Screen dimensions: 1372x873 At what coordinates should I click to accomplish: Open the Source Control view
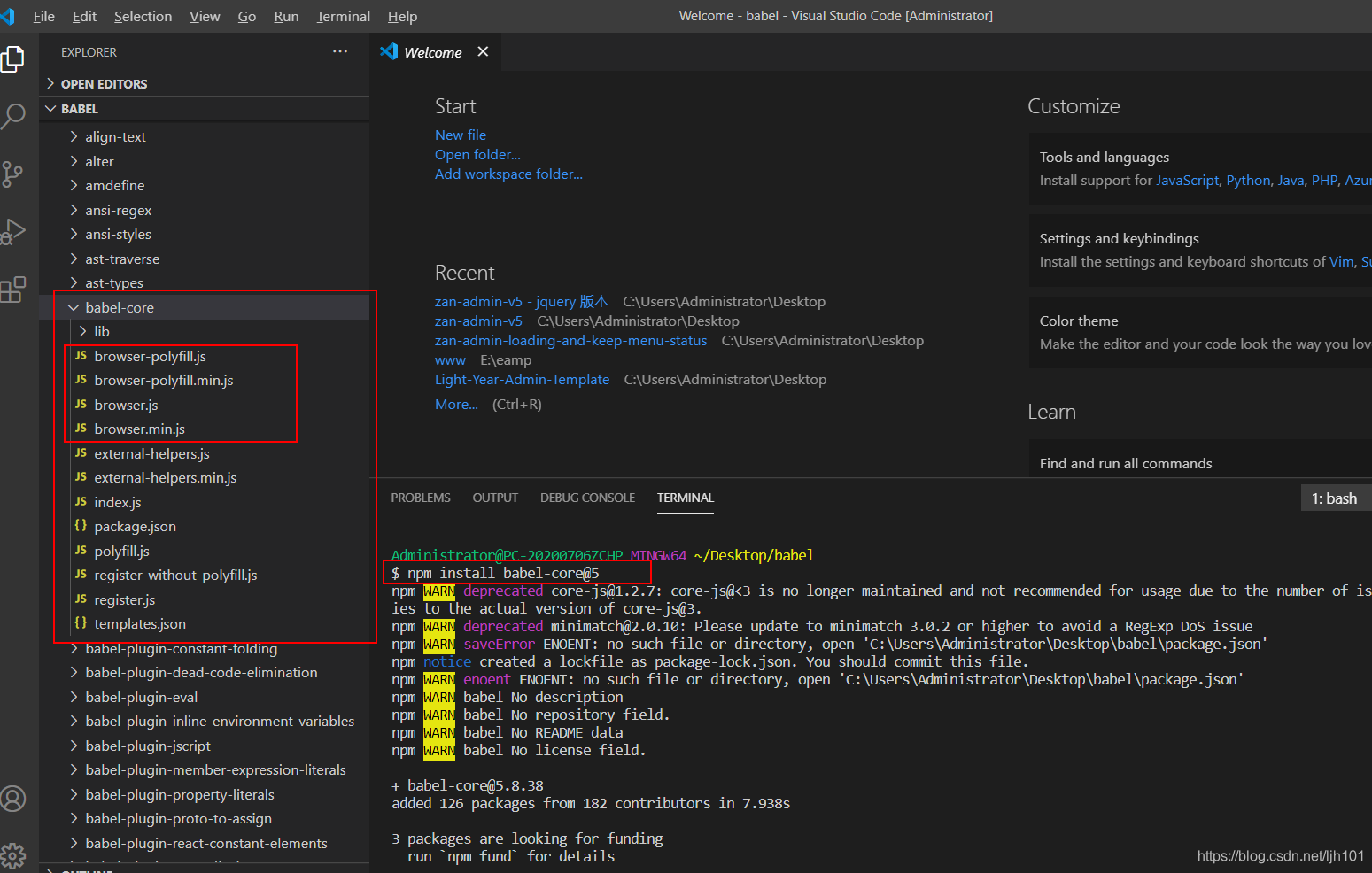pyautogui.click(x=12, y=174)
